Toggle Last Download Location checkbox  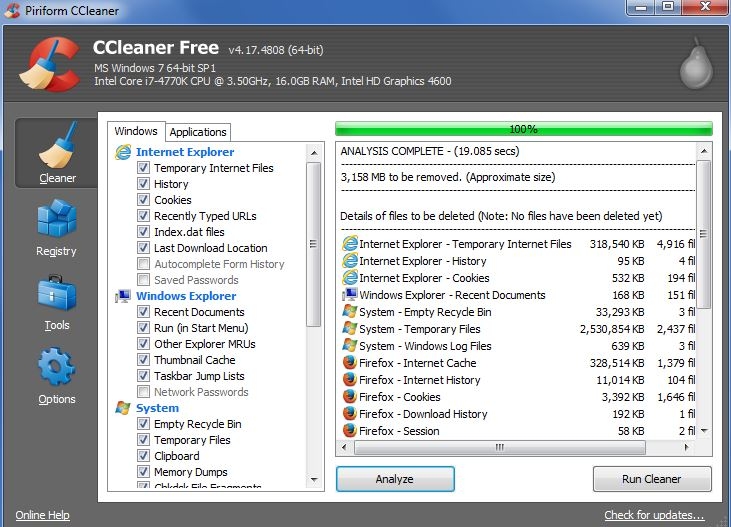pyautogui.click(x=144, y=248)
